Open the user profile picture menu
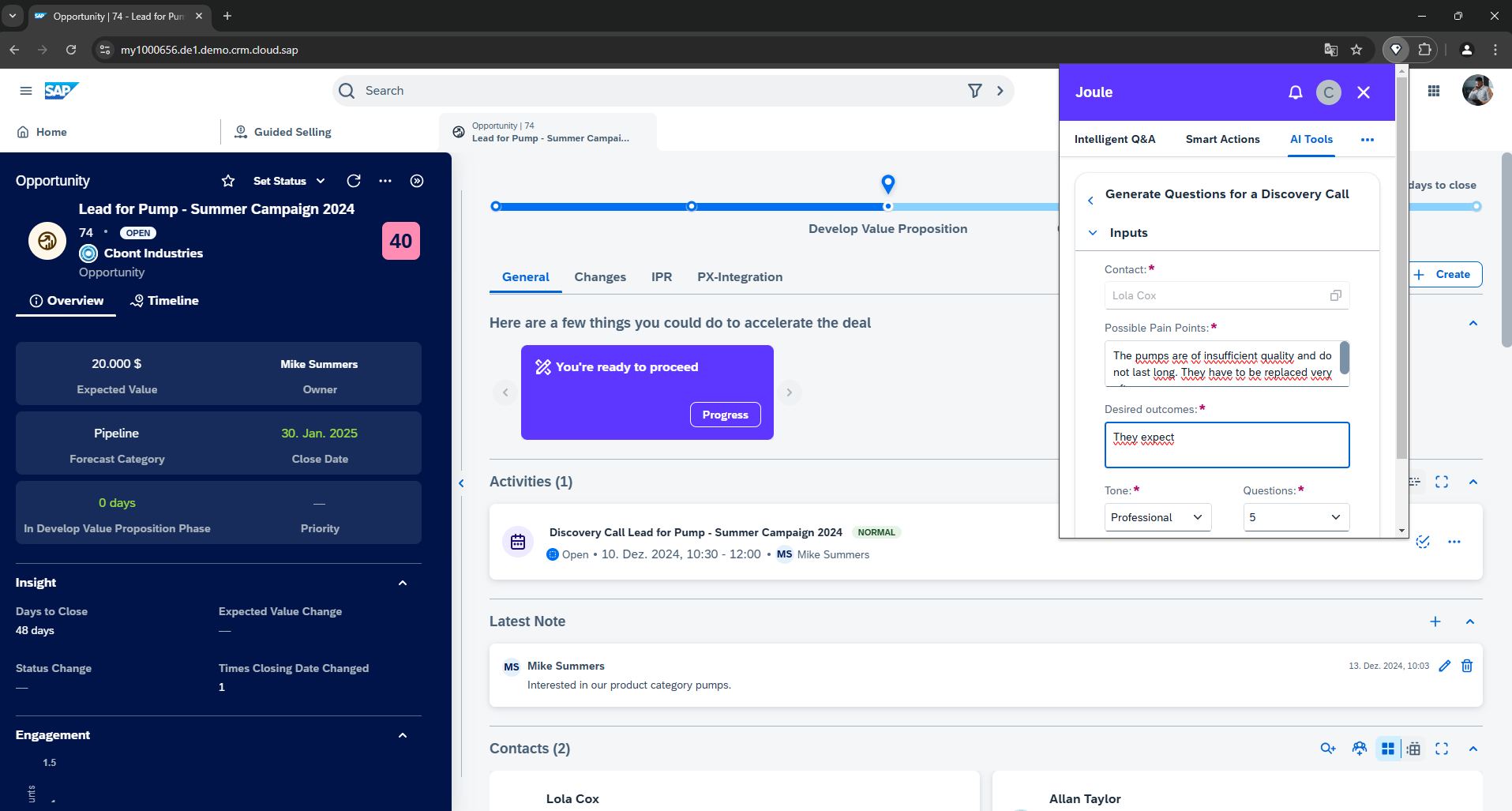Viewport: 1512px width, 811px height. (1477, 91)
